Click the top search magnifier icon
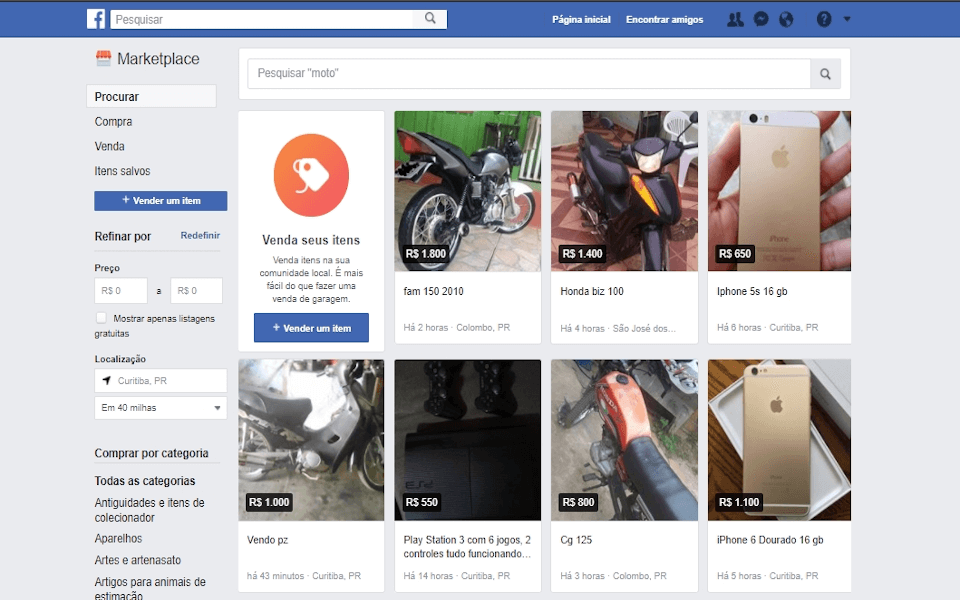The width and height of the screenshot is (960, 600). pos(430,18)
